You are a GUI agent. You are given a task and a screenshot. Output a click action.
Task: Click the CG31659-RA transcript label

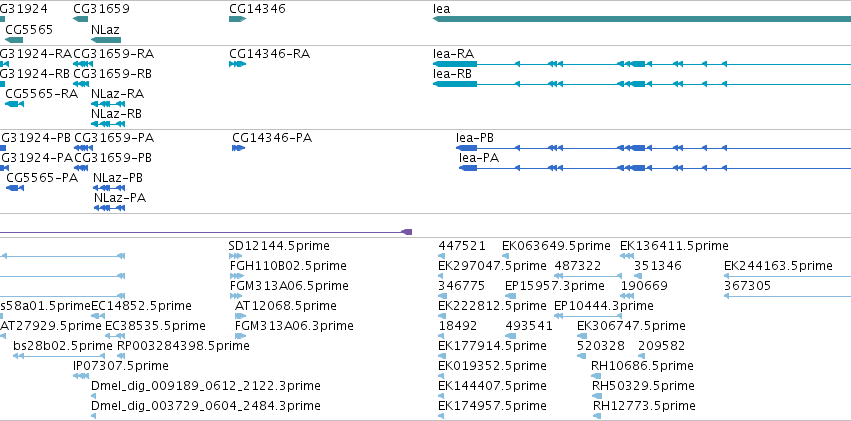(113, 54)
